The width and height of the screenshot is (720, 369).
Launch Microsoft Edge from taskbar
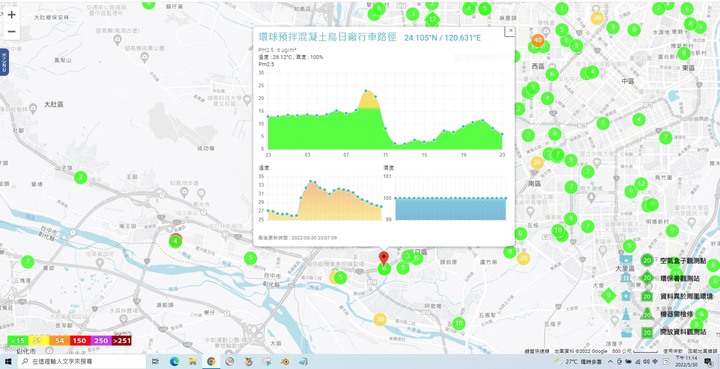point(174,362)
